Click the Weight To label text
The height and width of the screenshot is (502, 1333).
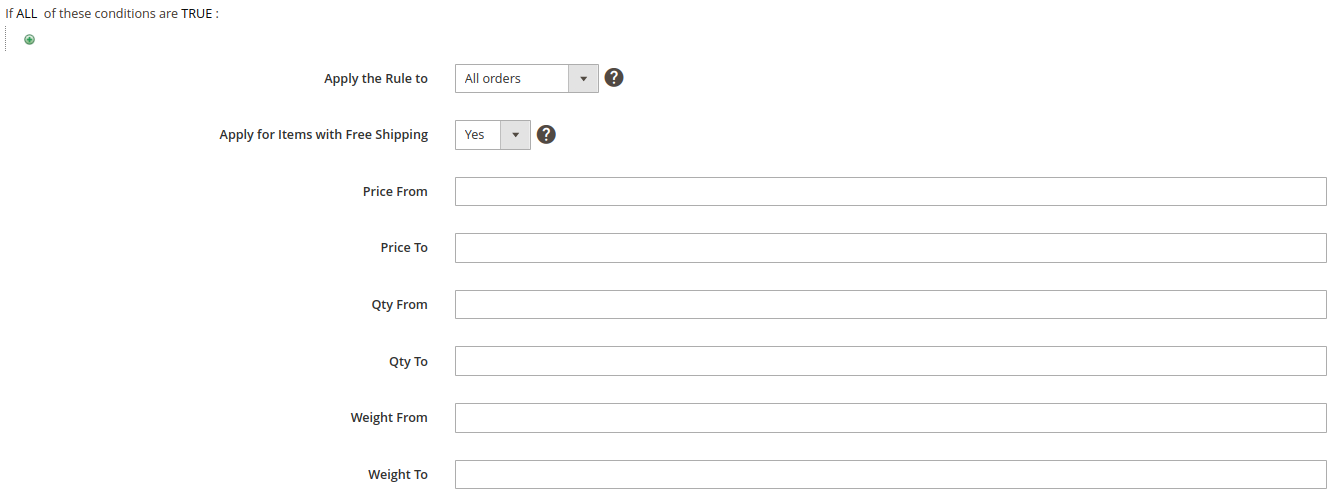tap(398, 475)
